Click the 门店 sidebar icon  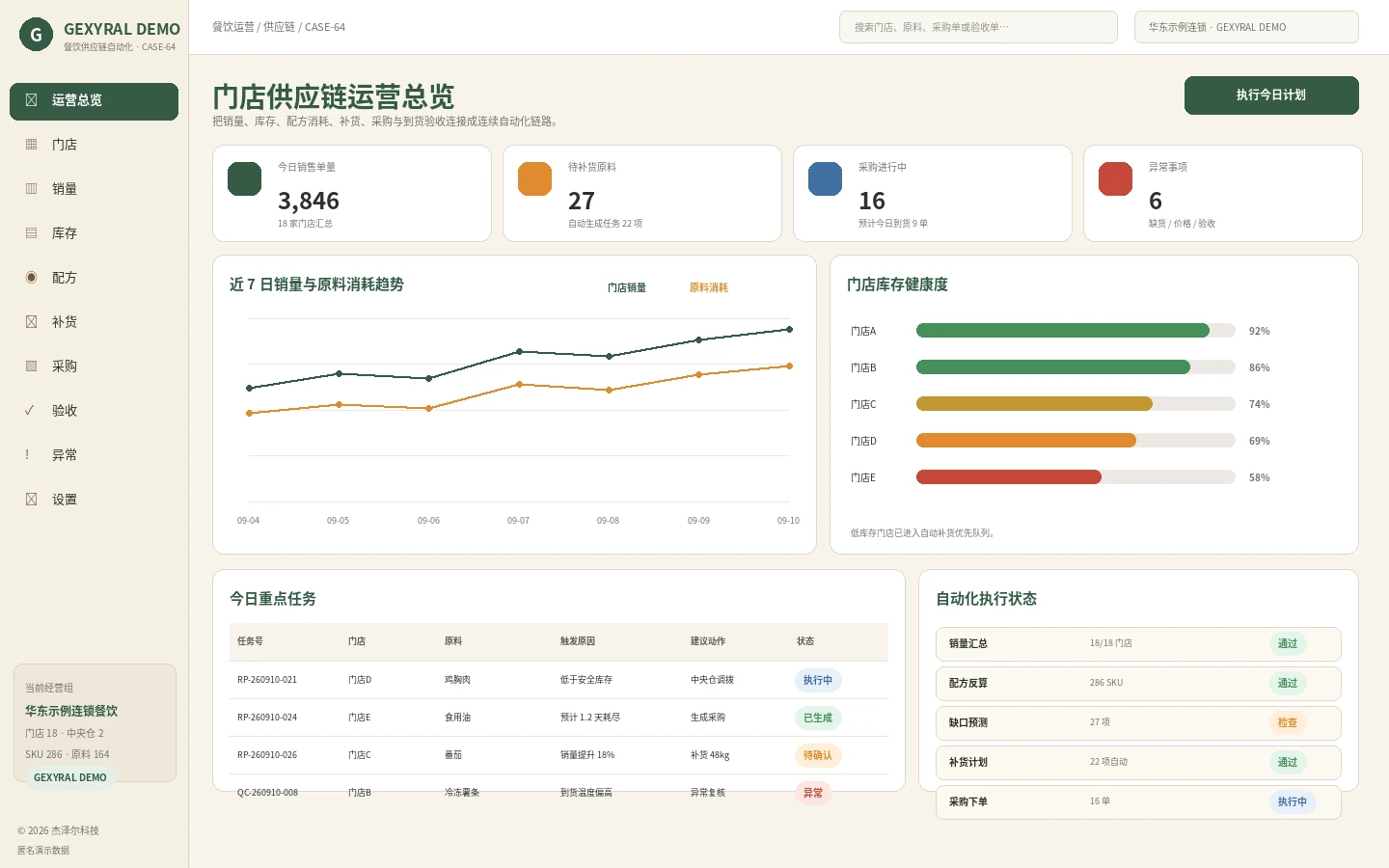[x=31, y=145]
